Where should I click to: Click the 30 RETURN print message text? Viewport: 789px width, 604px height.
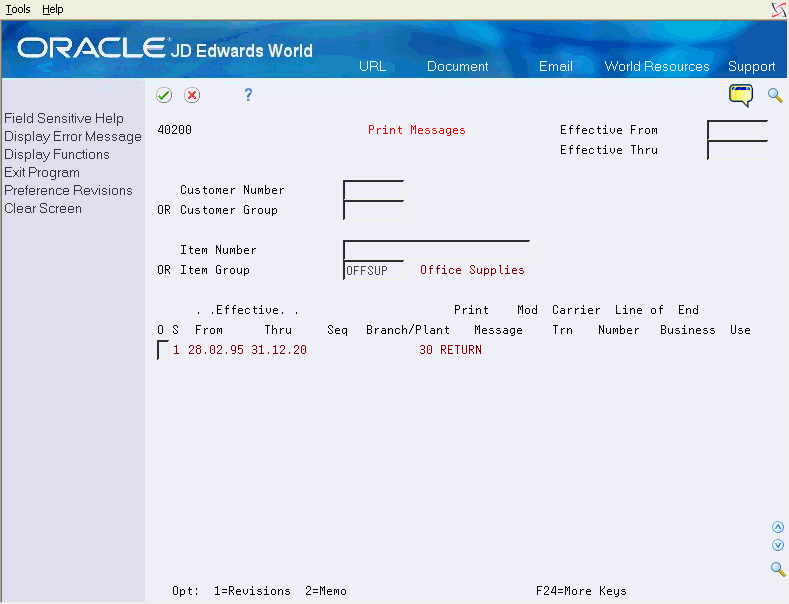pos(450,350)
